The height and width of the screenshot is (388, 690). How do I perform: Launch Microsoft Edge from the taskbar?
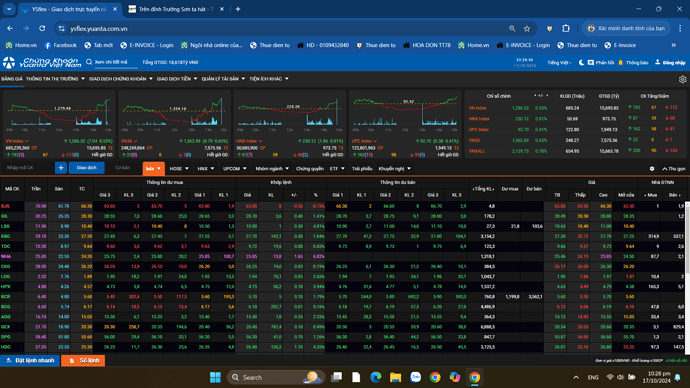[x=375, y=377]
